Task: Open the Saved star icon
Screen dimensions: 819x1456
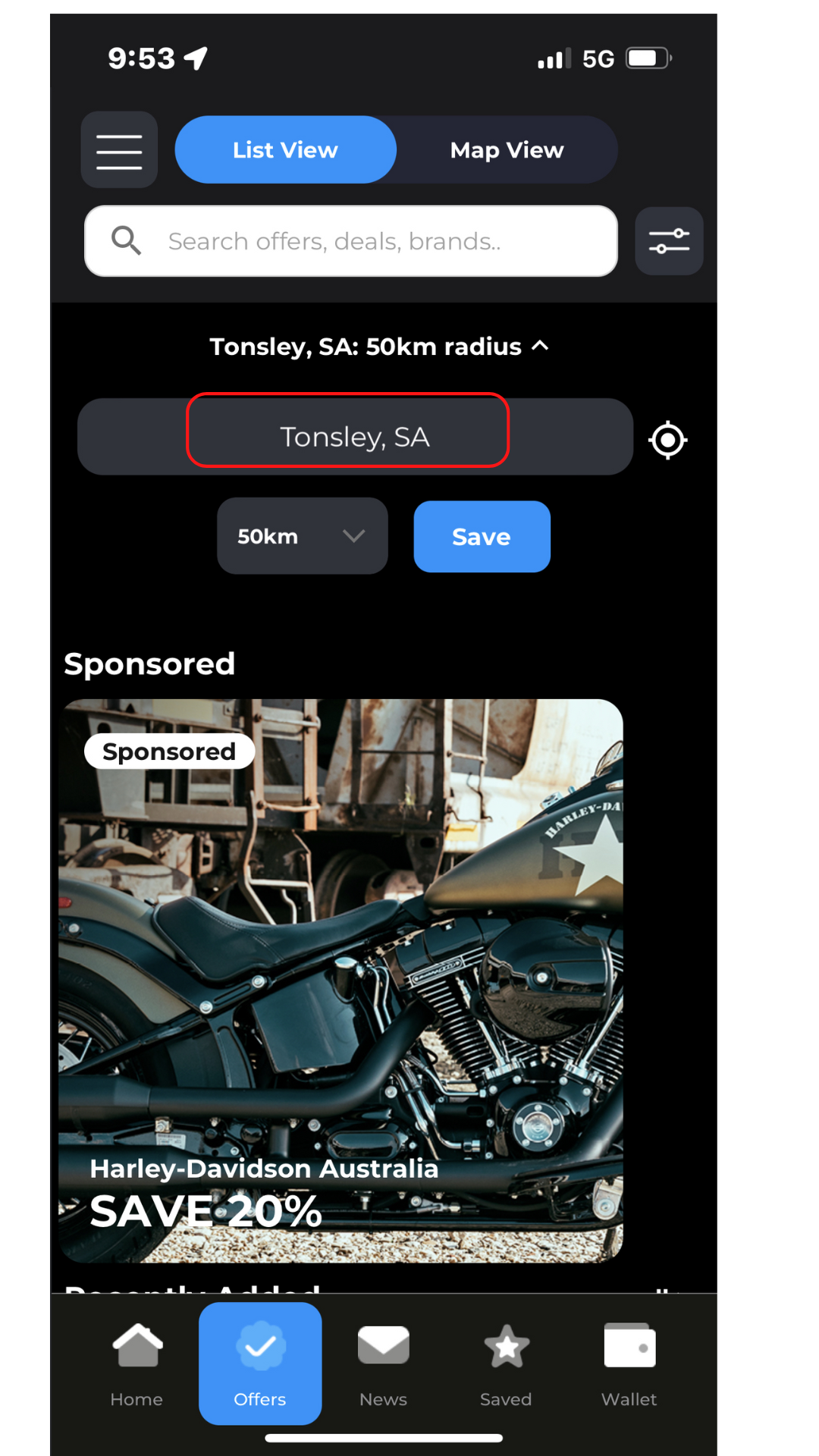Action: pyautogui.click(x=506, y=1347)
